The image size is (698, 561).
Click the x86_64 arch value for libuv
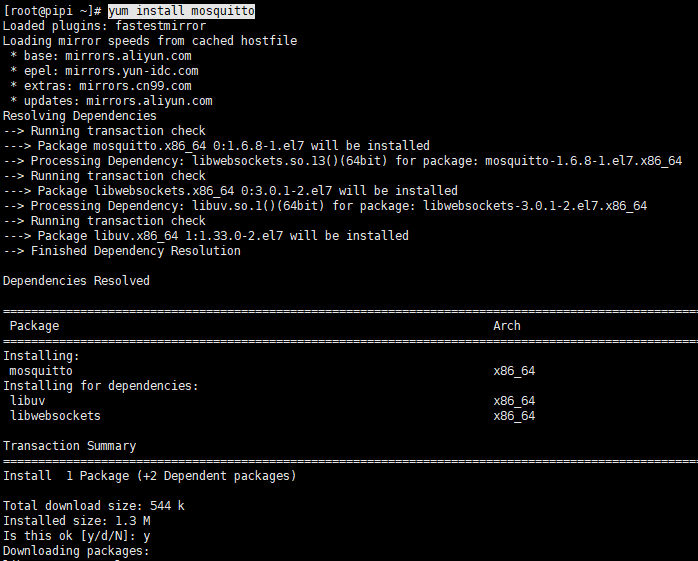coord(514,401)
